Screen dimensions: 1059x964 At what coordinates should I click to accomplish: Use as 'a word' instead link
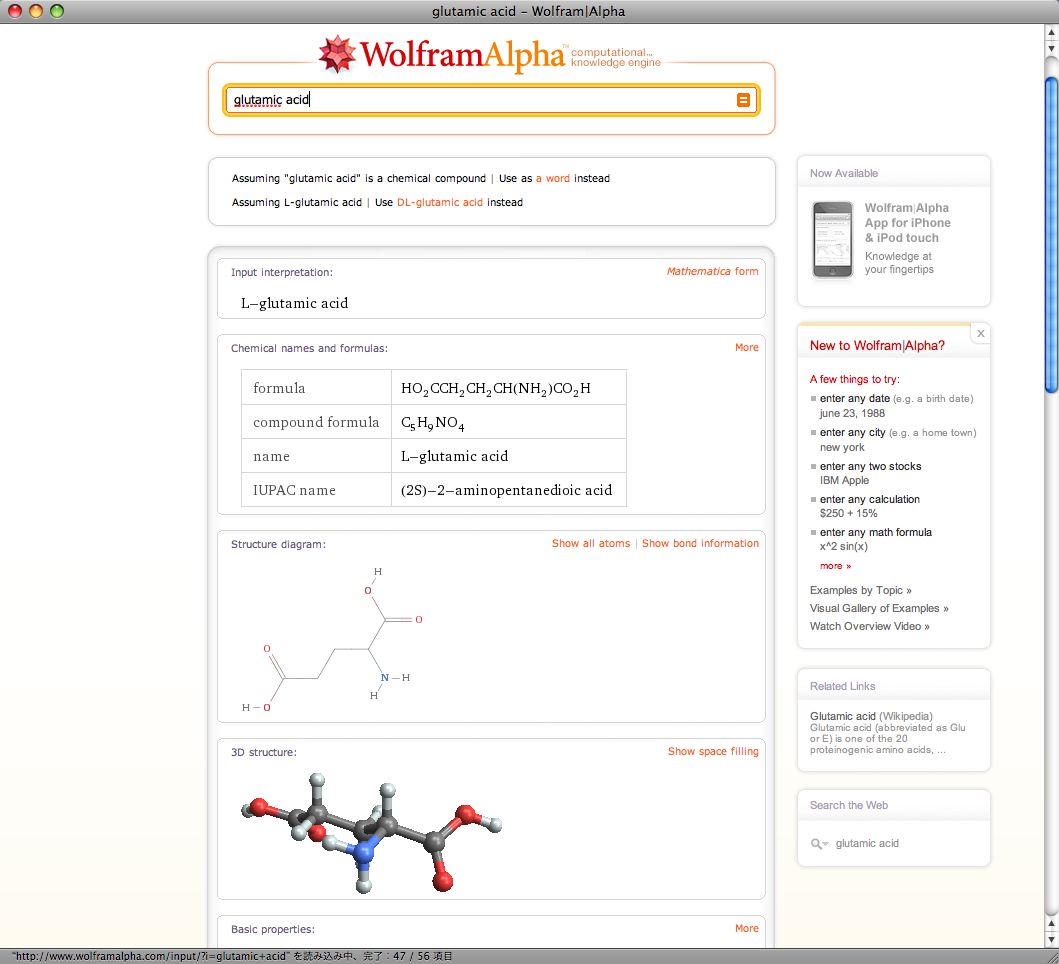tap(552, 178)
